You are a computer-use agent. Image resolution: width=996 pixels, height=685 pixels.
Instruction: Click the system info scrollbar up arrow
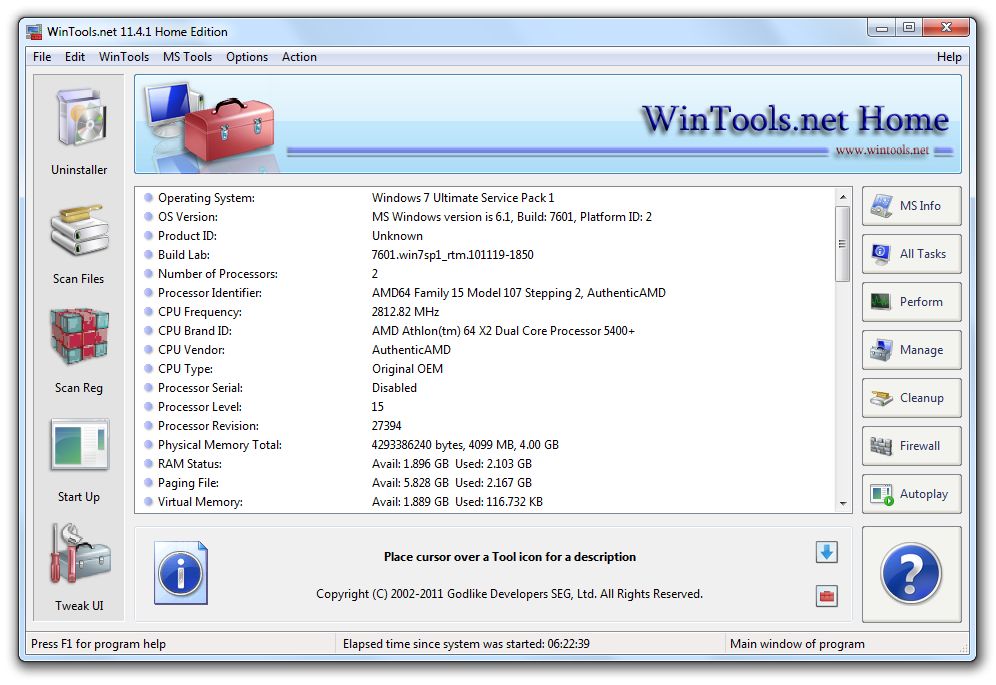[x=843, y=197]
